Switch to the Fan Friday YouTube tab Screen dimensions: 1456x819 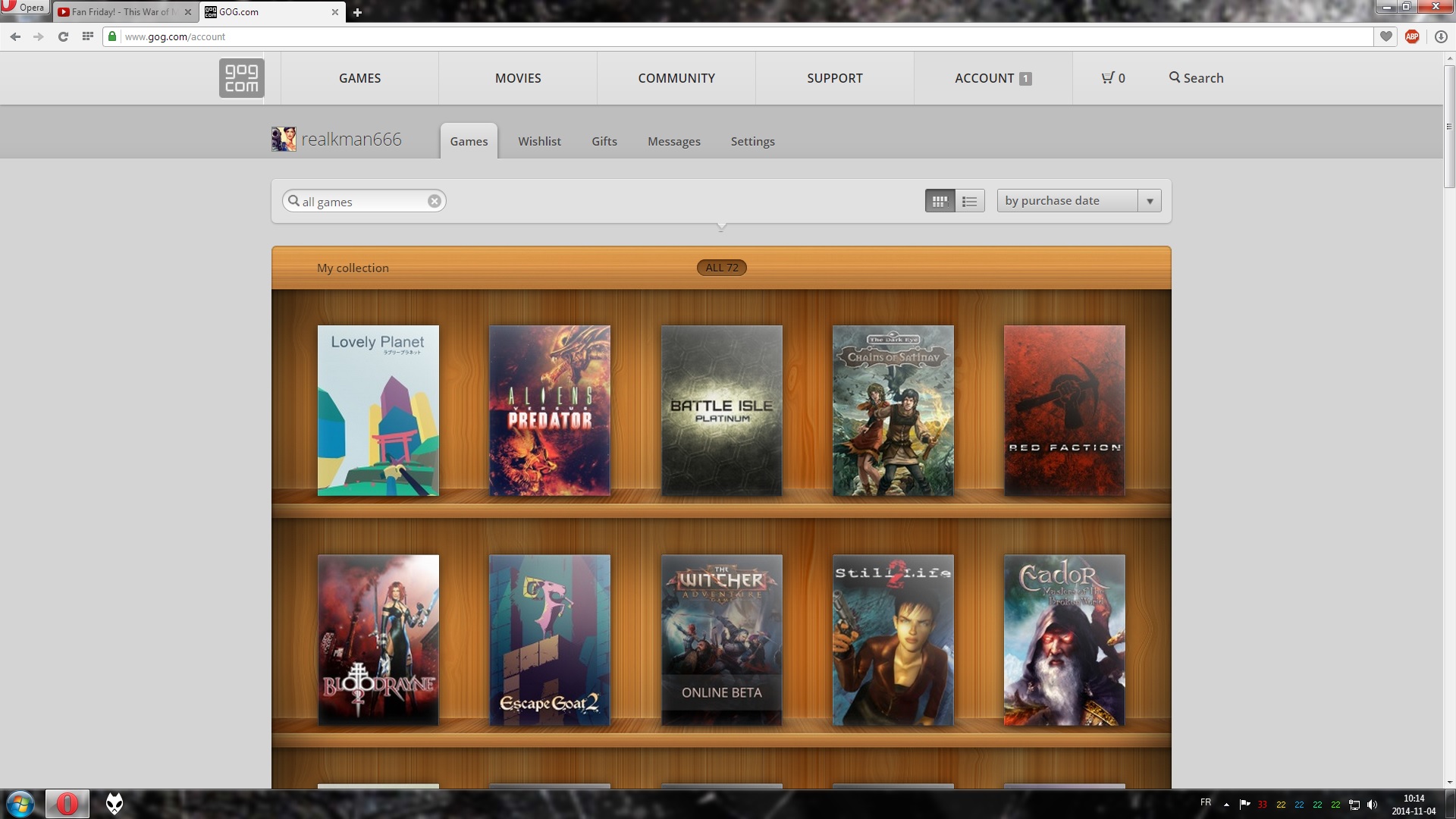(x=120, y=12)
